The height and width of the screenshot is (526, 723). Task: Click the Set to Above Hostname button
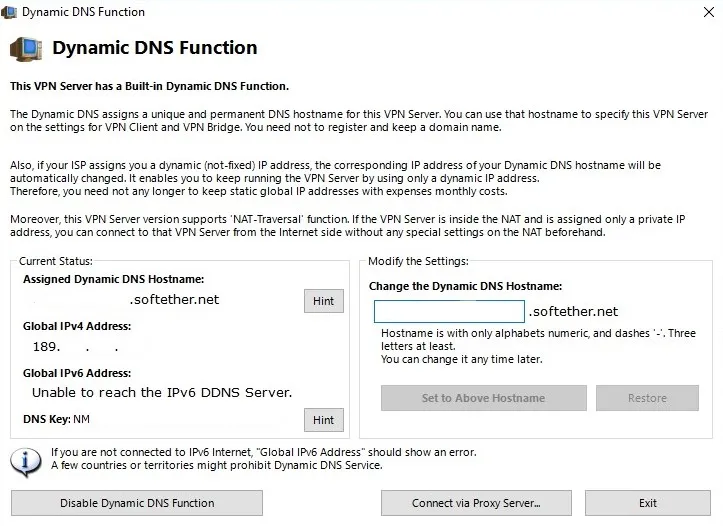[483, 398]
